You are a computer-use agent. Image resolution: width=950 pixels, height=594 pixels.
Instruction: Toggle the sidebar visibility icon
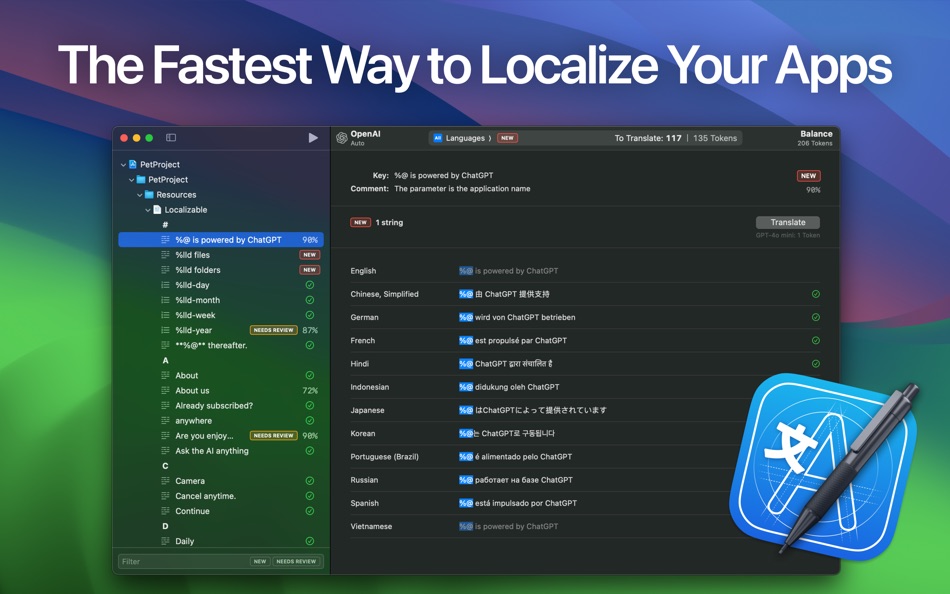(171, 138)
